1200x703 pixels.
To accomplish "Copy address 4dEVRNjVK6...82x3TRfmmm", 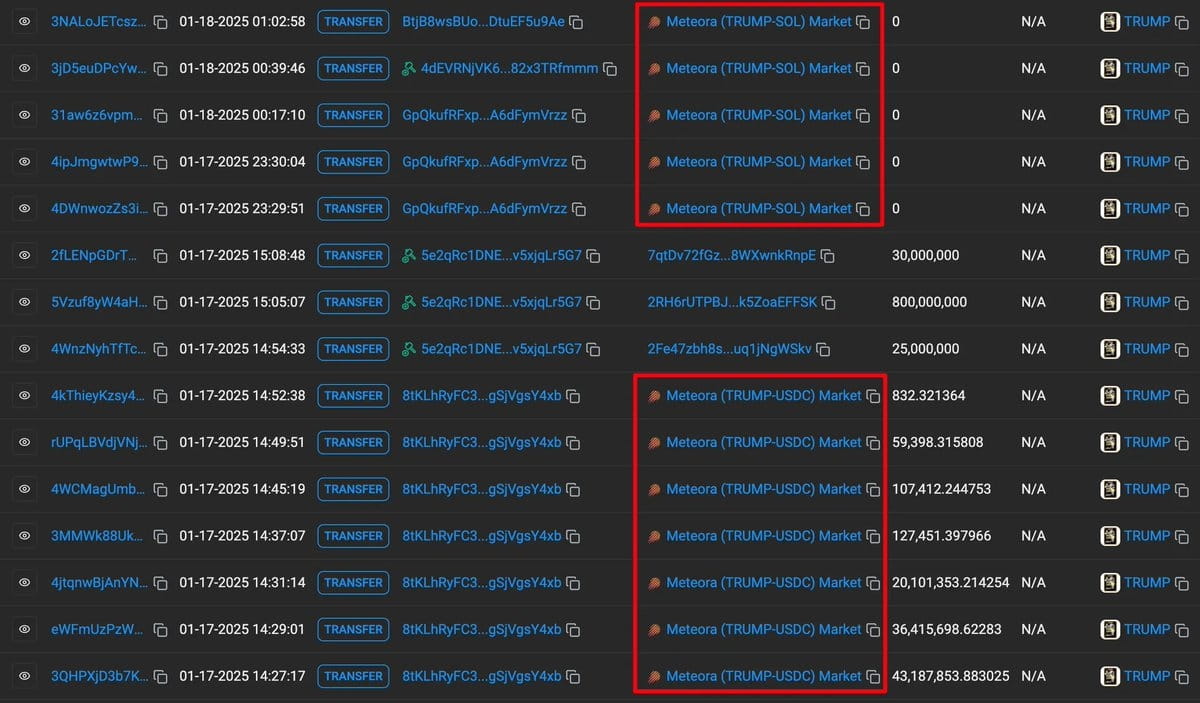I will coord(610,69).
